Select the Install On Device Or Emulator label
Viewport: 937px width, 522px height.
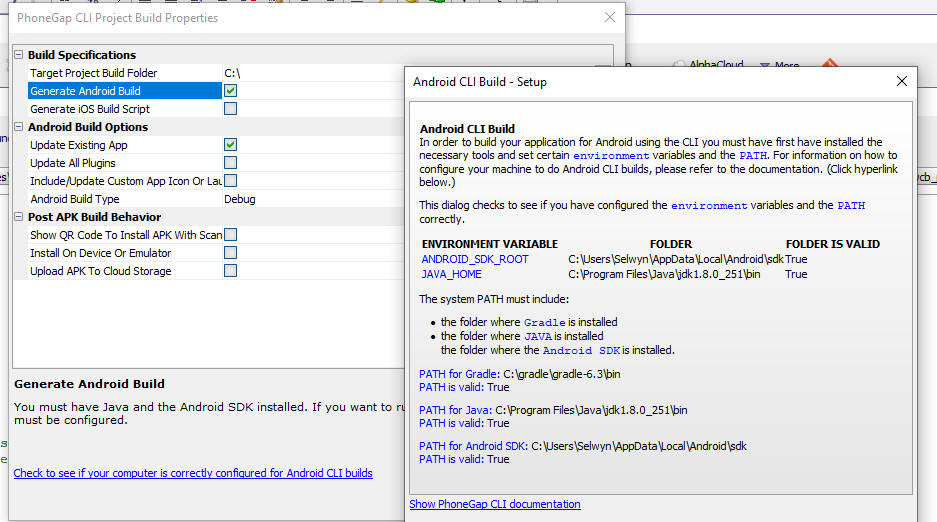(100, 253)
